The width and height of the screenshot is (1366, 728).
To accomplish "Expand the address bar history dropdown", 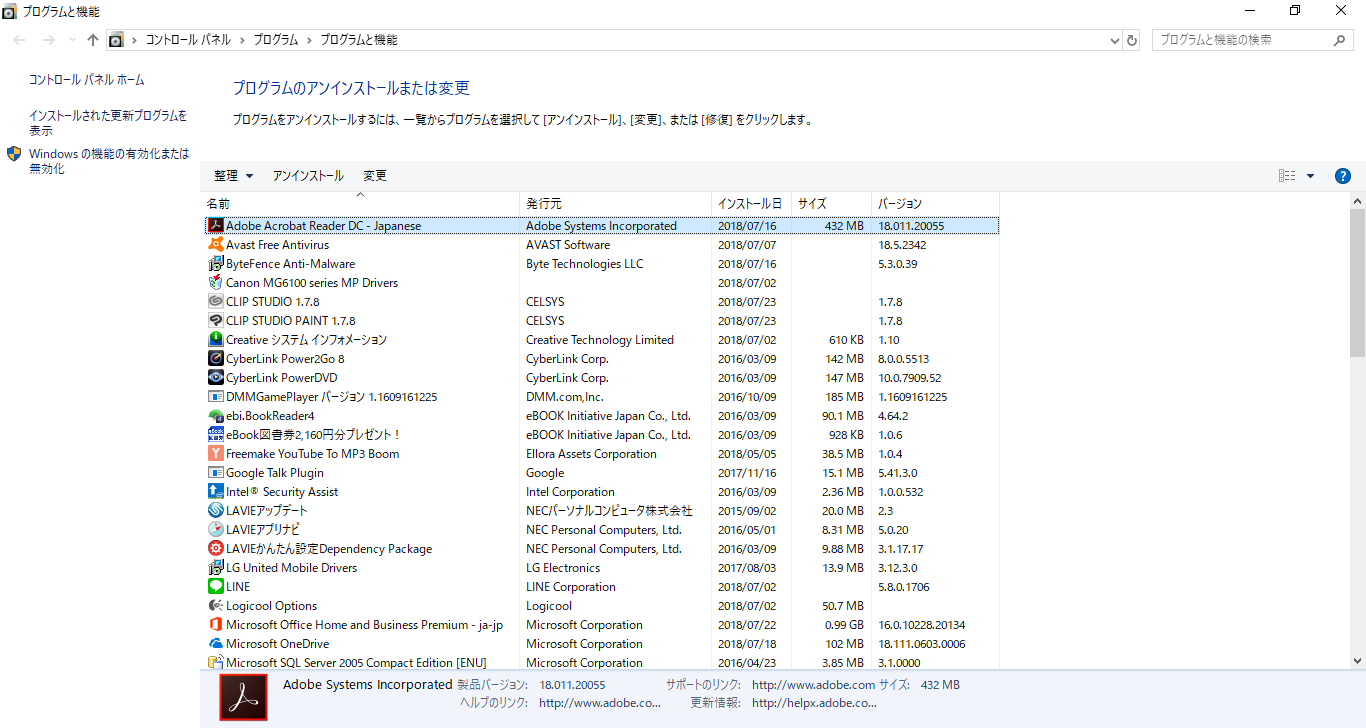I will [x=1115, y=41].
